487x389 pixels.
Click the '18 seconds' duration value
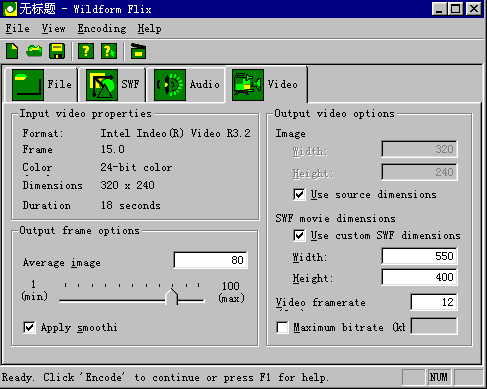coord(131,205)
